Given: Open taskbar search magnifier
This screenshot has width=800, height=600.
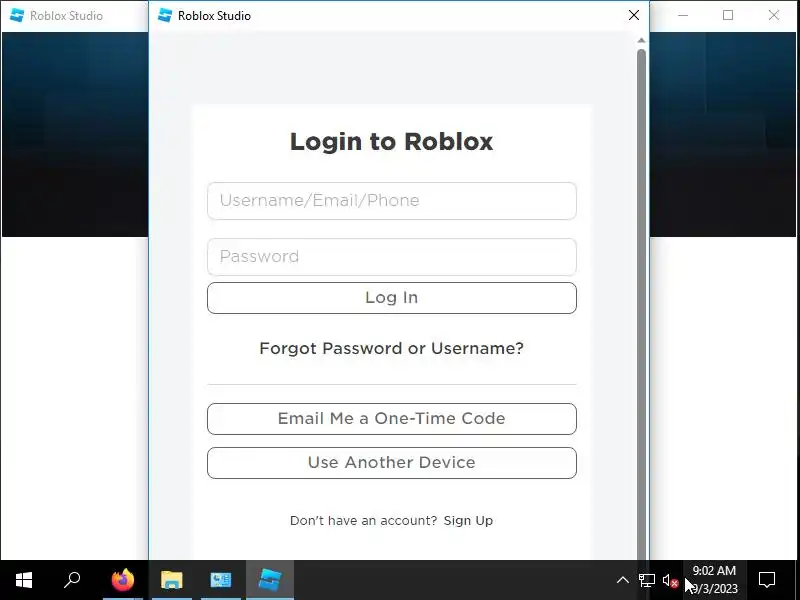Looking at the screenshot, I should pyautogui.click(x=72, y=580).
